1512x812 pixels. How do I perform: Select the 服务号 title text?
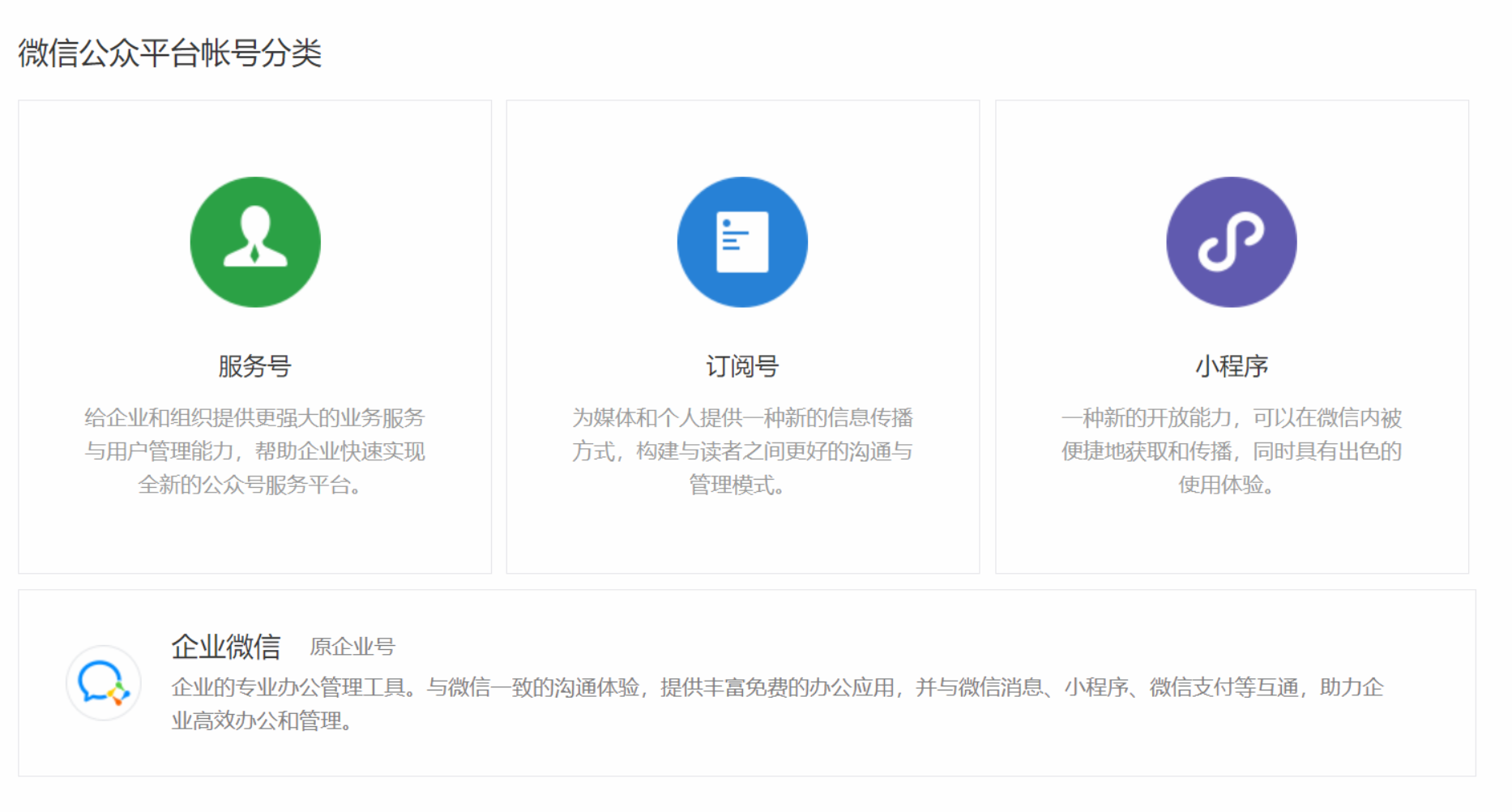pyautogui.click(x=254, y=366)
